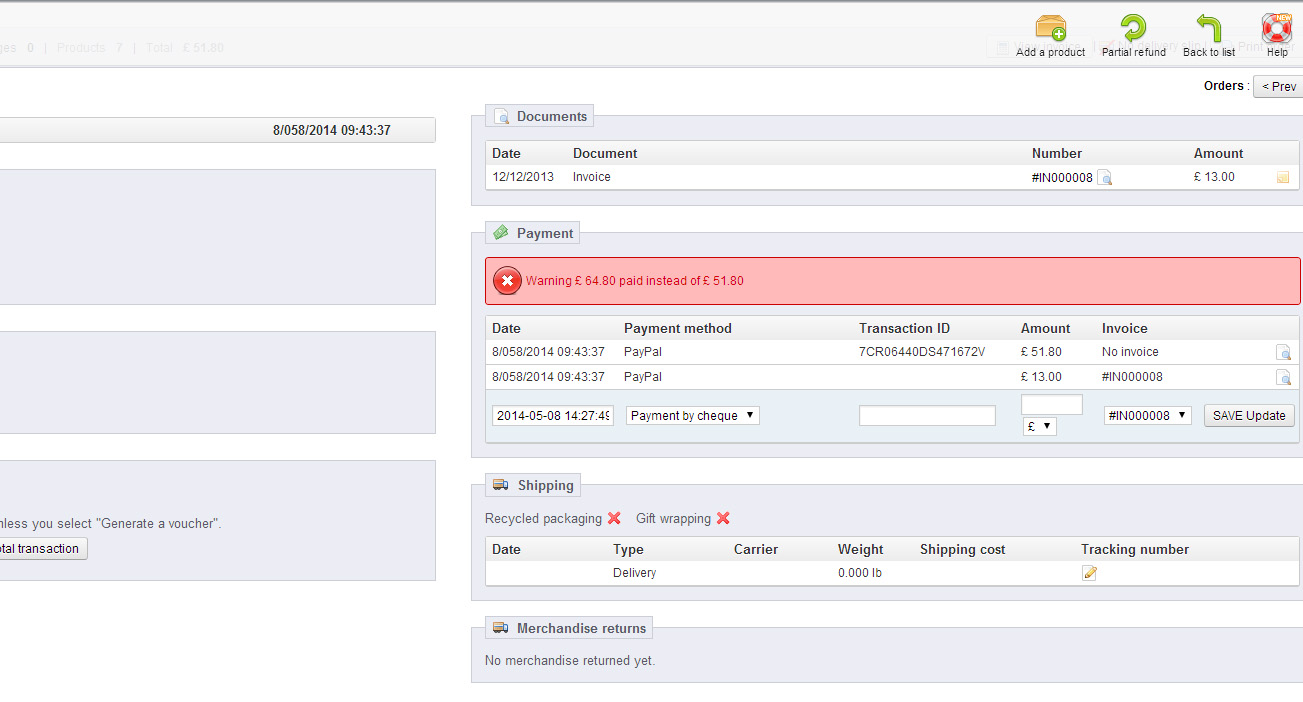
Task: Toggle the Gift wrapping red cross
Action: (x=723, y=518)
